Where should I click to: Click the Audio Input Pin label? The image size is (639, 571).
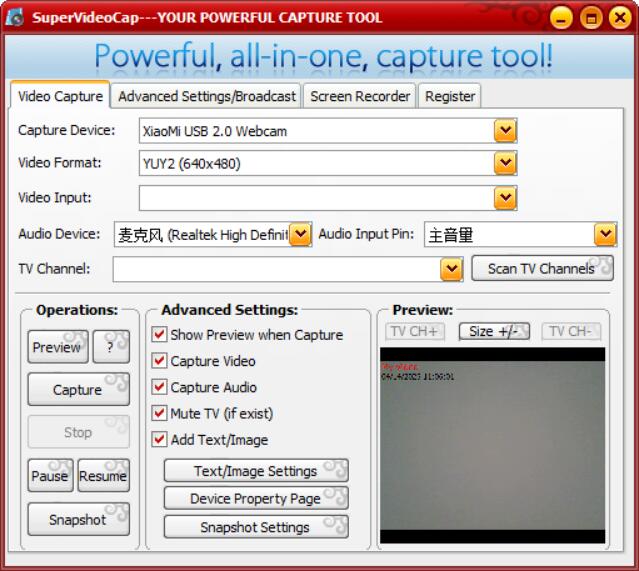click(x=366, y=234)
